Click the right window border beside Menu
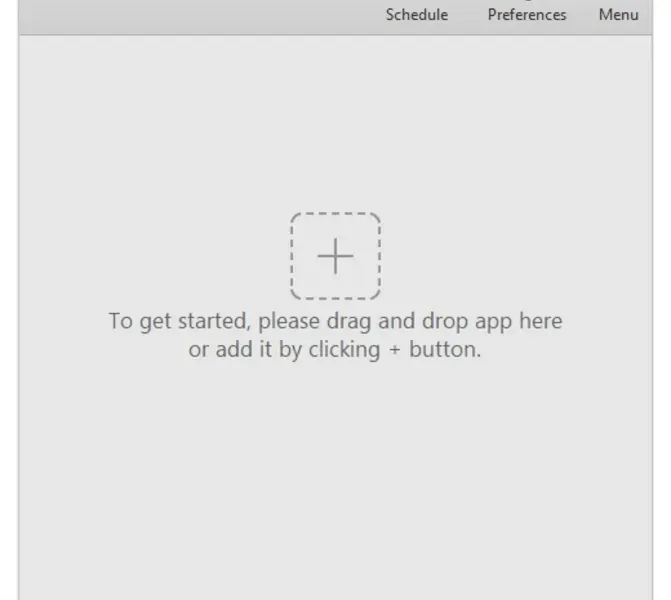The image size is (671, 600). 653,16
